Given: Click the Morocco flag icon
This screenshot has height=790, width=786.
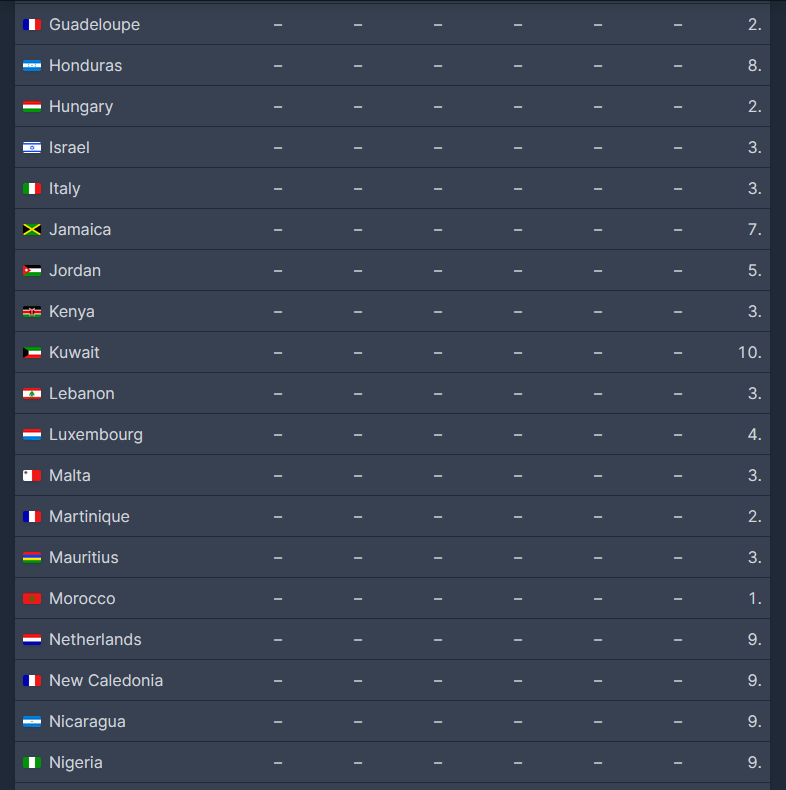Looking at the screenshot, I should (32, 599).
